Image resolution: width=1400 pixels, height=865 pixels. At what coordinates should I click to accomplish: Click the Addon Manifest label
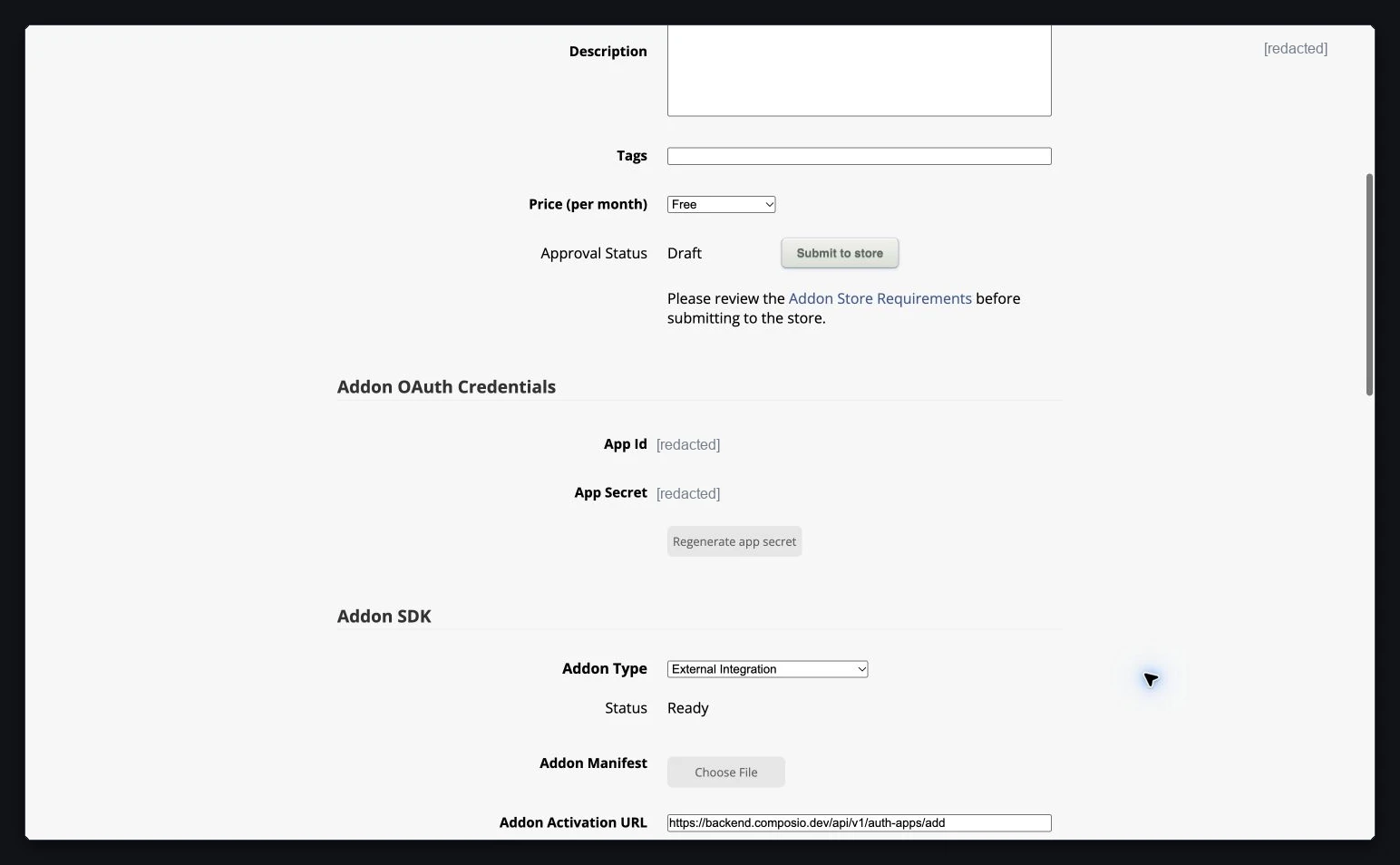tap(593, 763)
